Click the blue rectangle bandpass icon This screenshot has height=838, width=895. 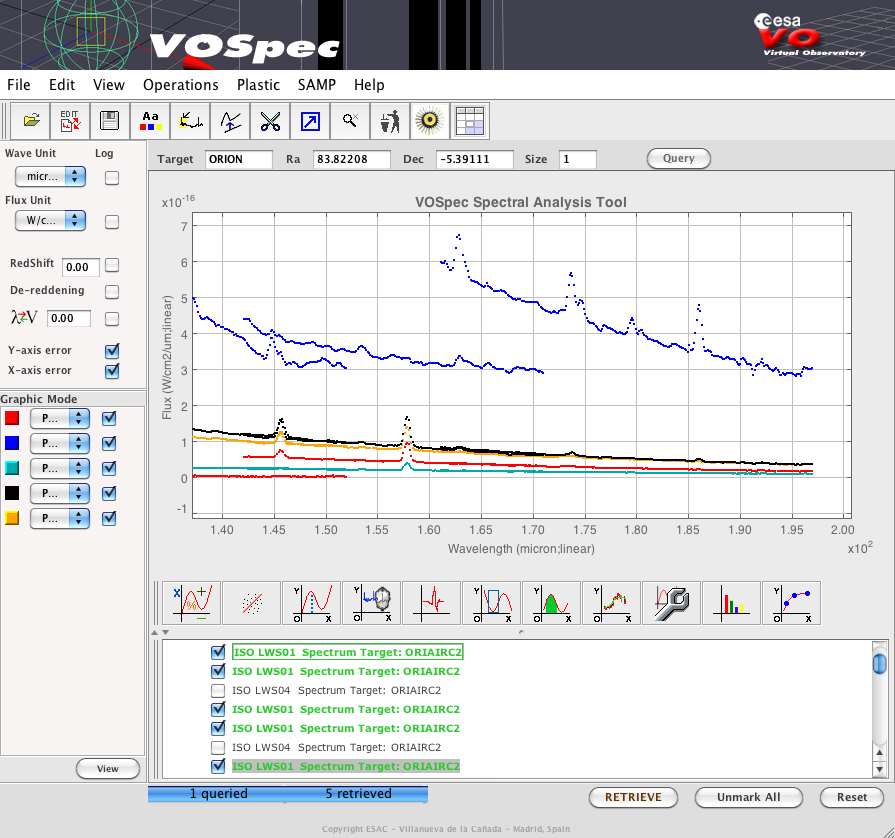[491, 603]
